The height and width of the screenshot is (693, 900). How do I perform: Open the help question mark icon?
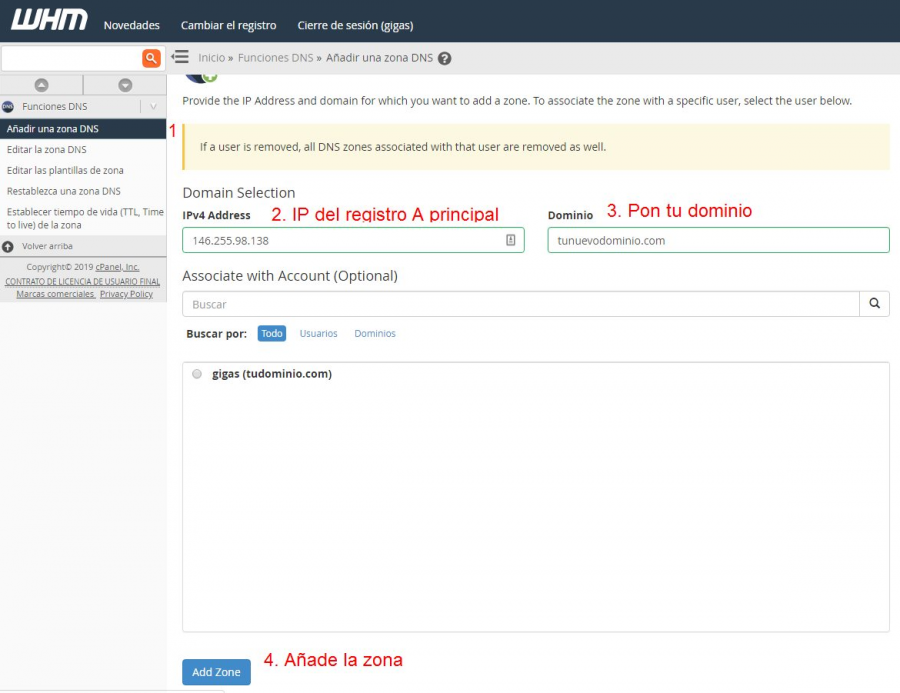[445, 58]
